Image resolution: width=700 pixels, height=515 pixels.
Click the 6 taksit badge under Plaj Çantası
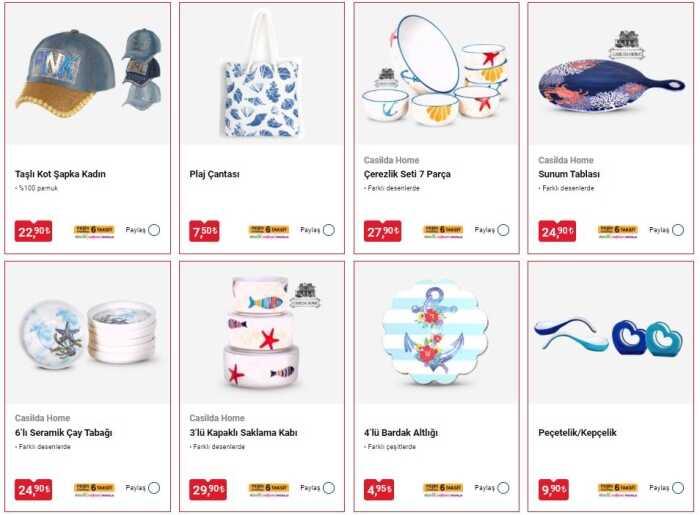click(x=269, y=231)
